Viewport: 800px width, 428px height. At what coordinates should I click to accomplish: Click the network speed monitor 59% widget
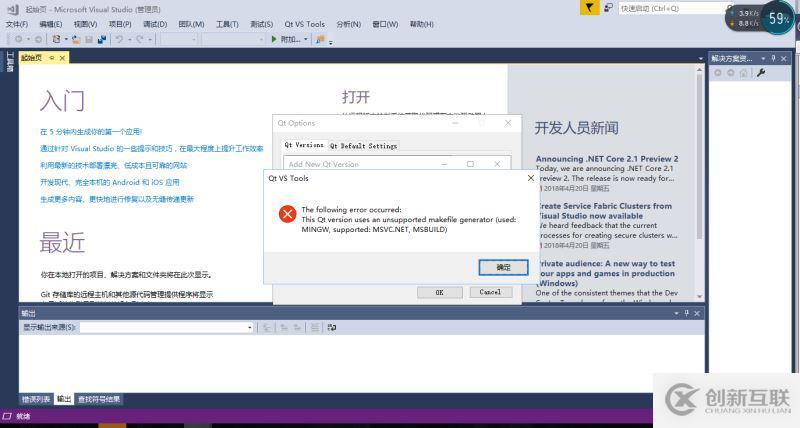tap(760, 18)
